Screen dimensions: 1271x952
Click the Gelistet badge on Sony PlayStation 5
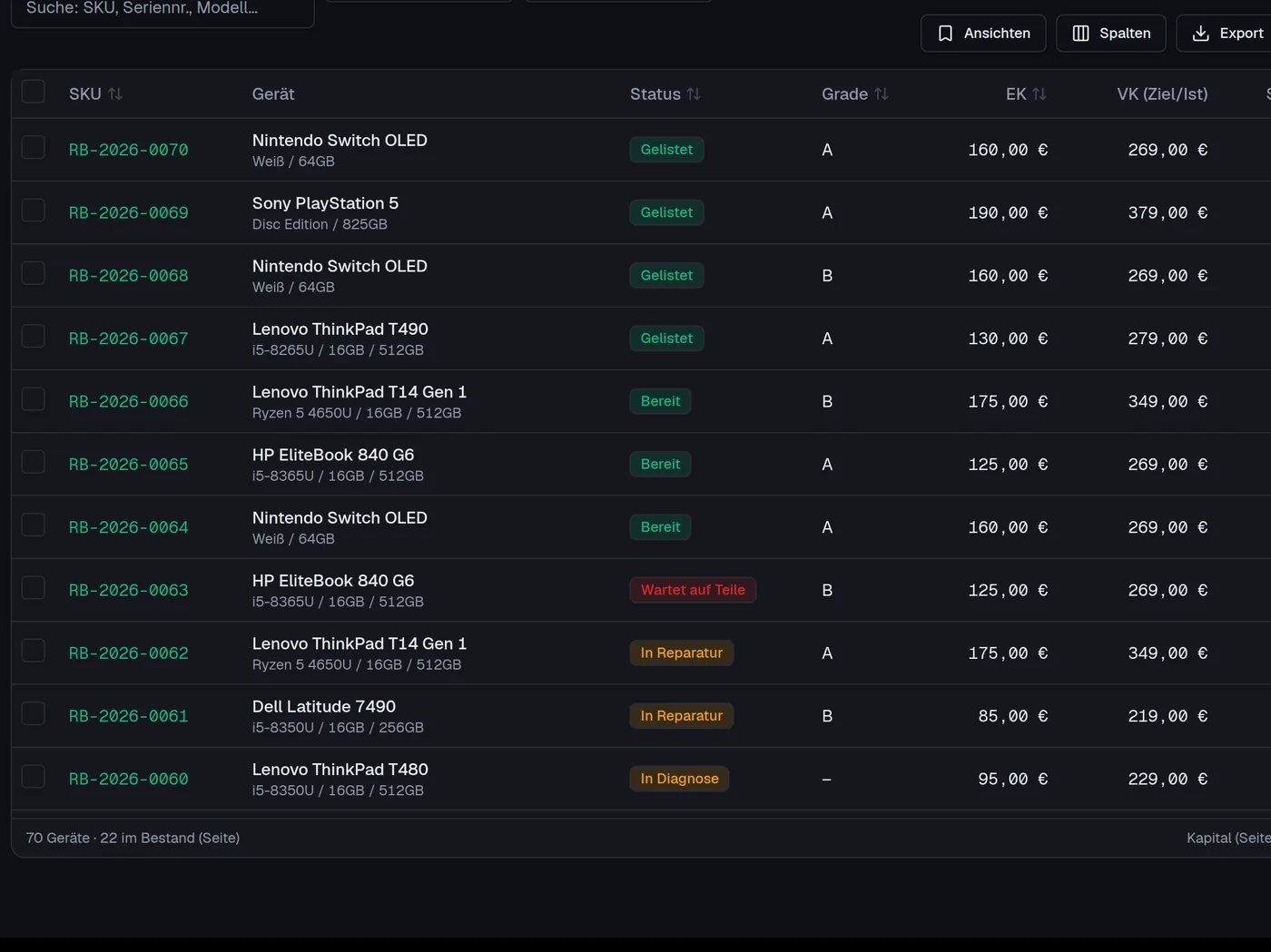click(x=666, y=212)
